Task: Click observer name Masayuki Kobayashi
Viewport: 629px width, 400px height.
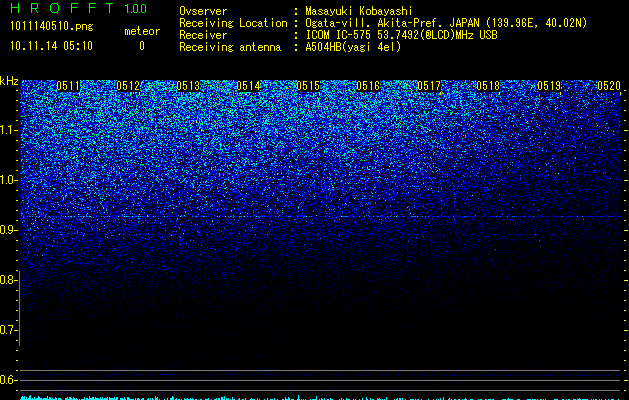Action: [359, 11]
